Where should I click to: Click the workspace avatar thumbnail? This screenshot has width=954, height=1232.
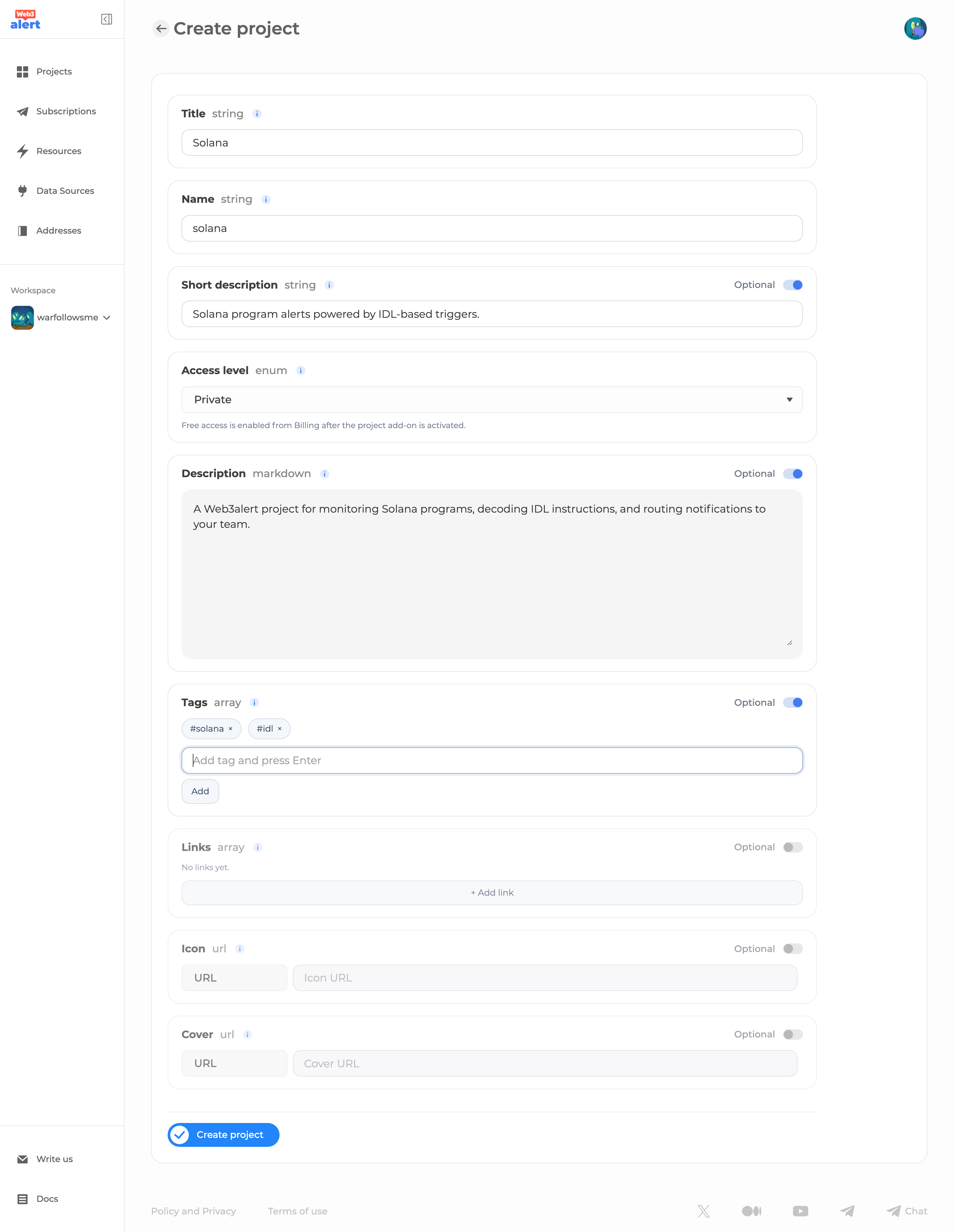23,317
